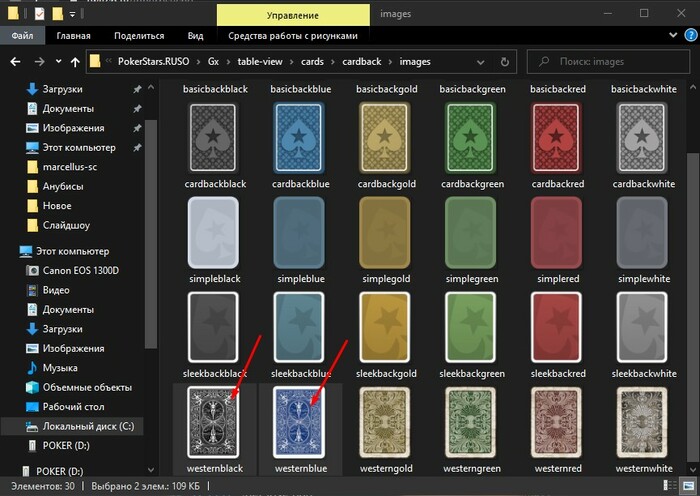Navigate to cards folder in breadcrumb
Image resolution: width=700 pixels, height=496 pixels.
pos(312,62)
